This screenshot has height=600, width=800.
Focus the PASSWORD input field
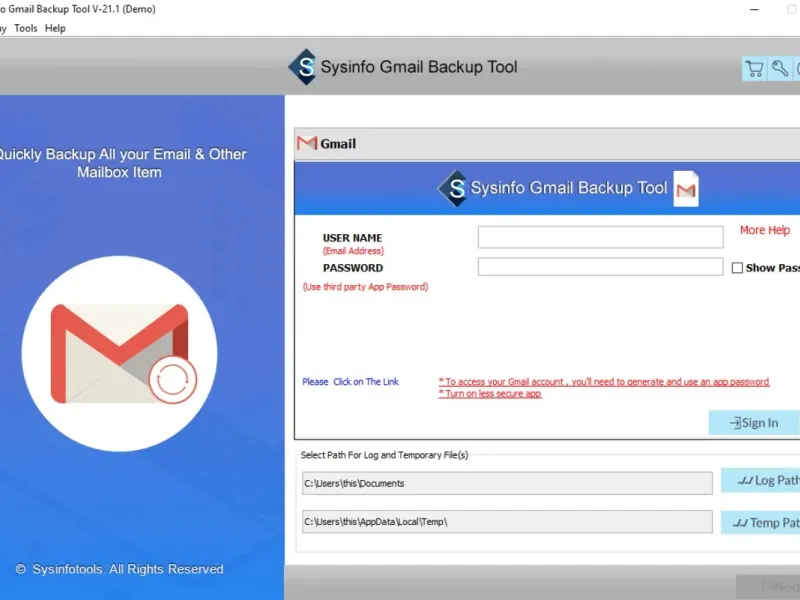tap(601, 267)
